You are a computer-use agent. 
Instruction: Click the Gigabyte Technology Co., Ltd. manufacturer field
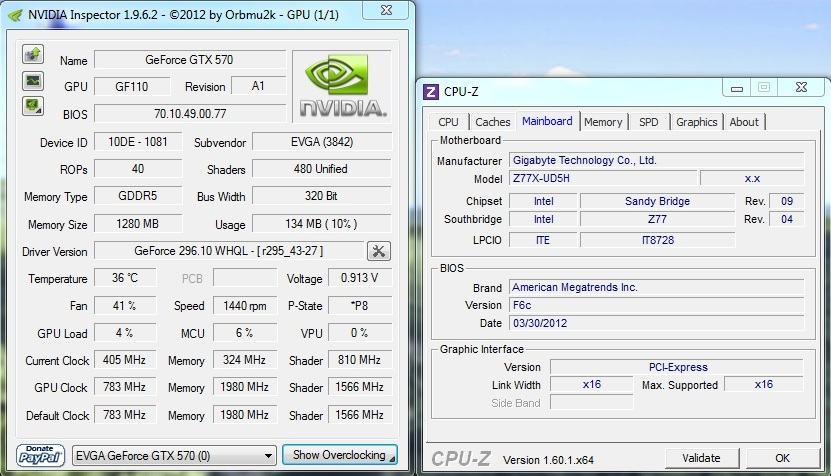pos(657,160)
